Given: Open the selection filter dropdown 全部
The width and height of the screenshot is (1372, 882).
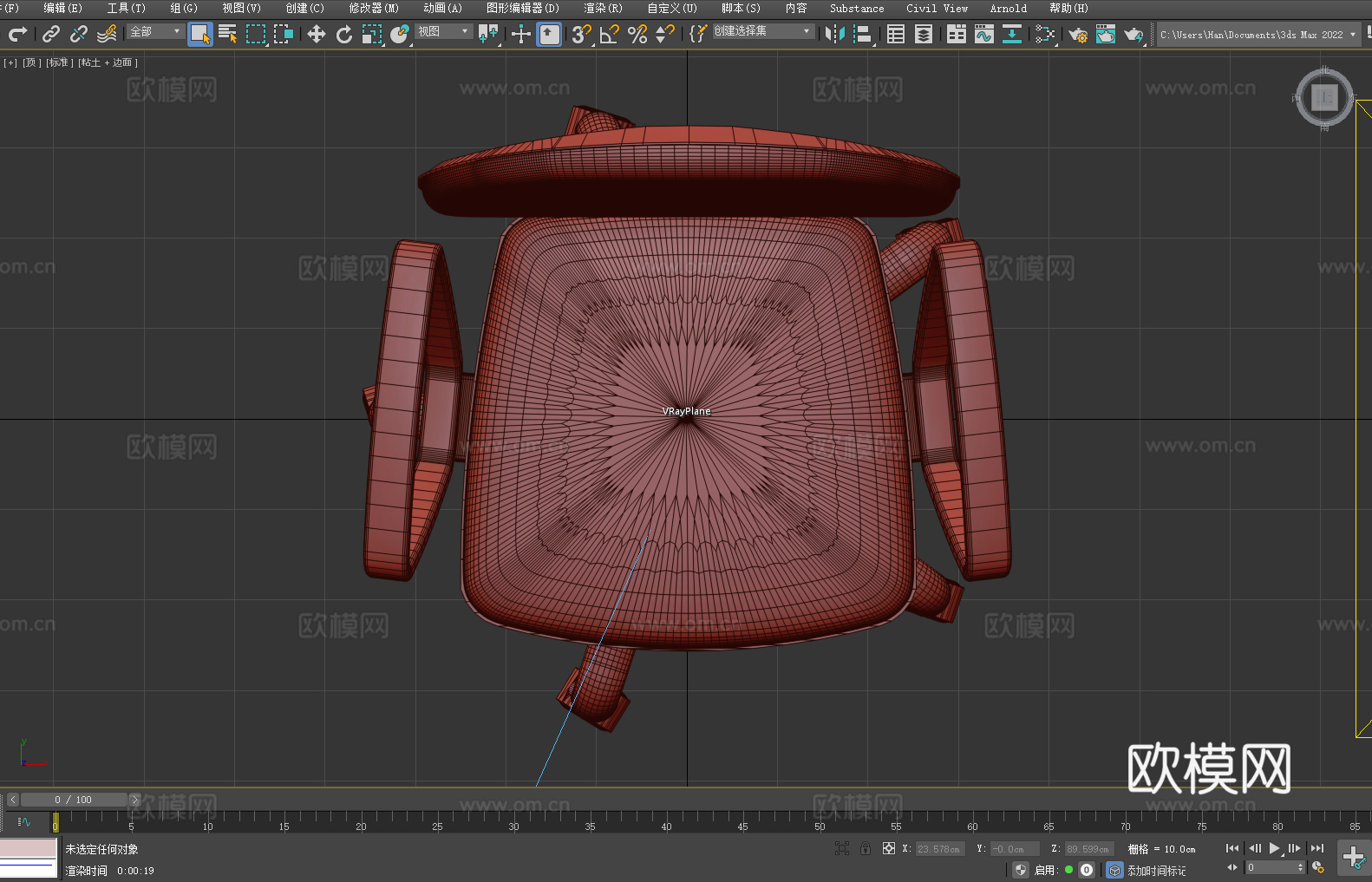Looking at the screenshot, I should [155, 31].
